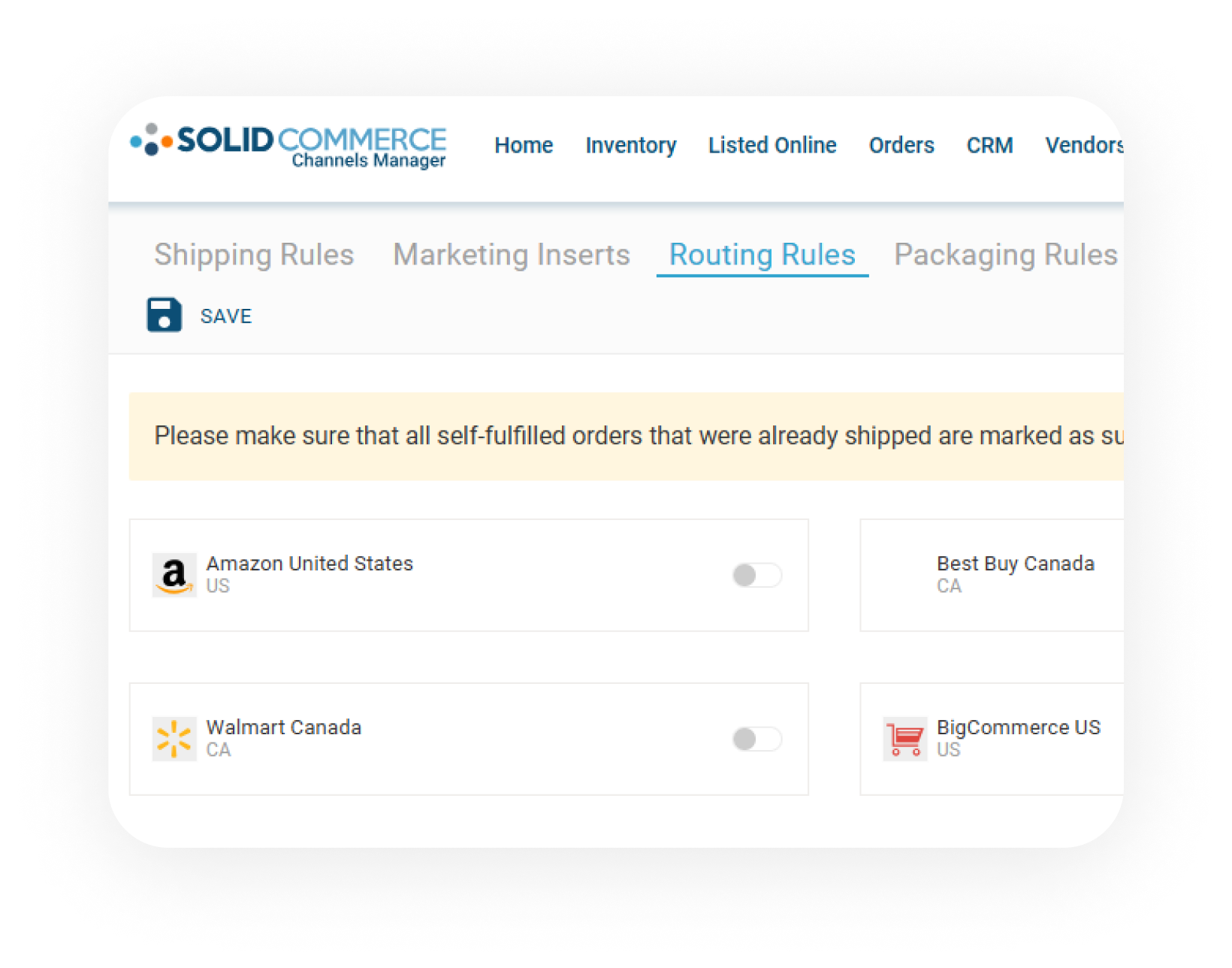Open the Vendors menu
Viewport: 1232px width, 968px height.
click(1084, 145)
